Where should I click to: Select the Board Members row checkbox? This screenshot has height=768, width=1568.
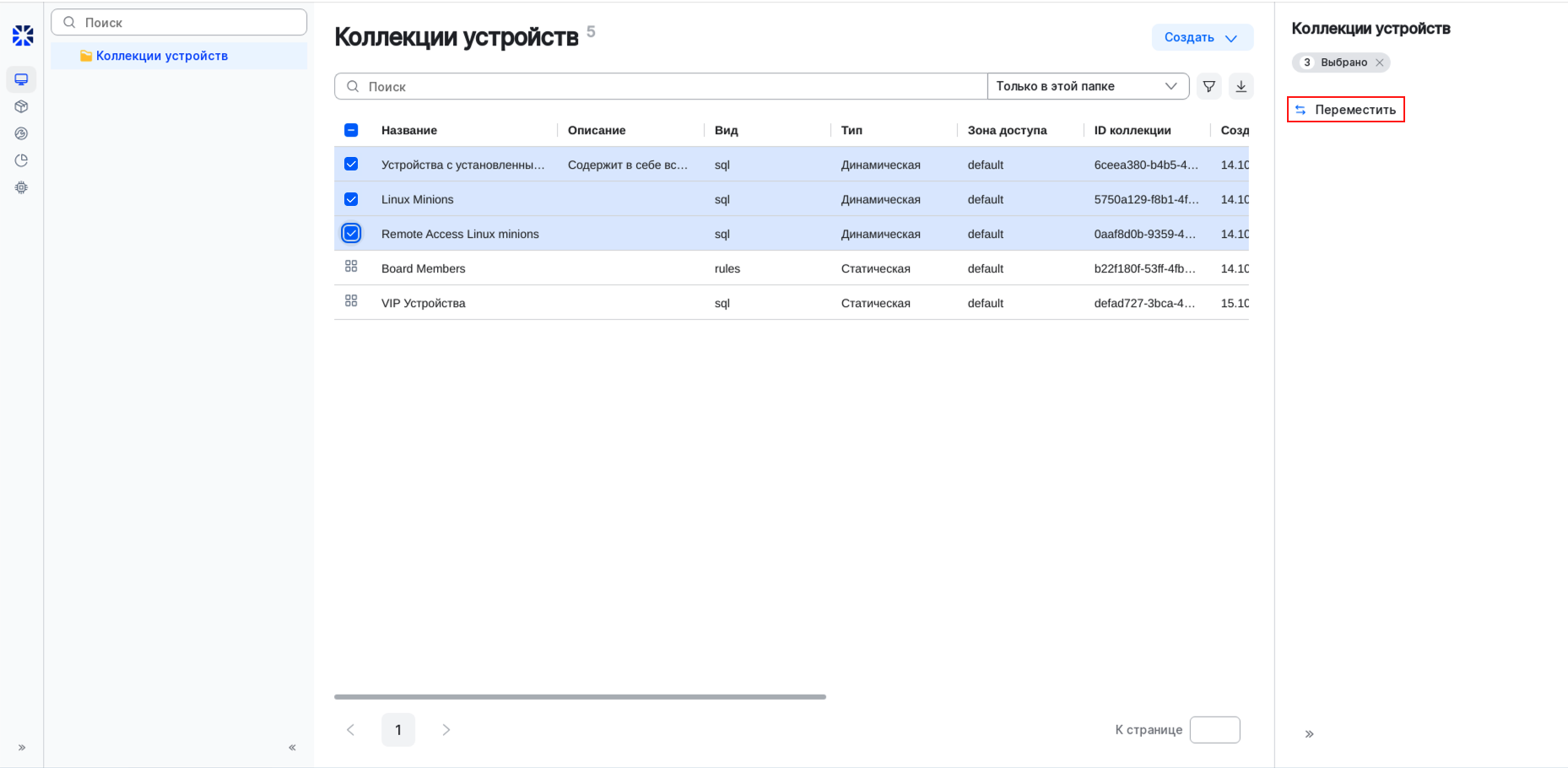pos(352,267)
